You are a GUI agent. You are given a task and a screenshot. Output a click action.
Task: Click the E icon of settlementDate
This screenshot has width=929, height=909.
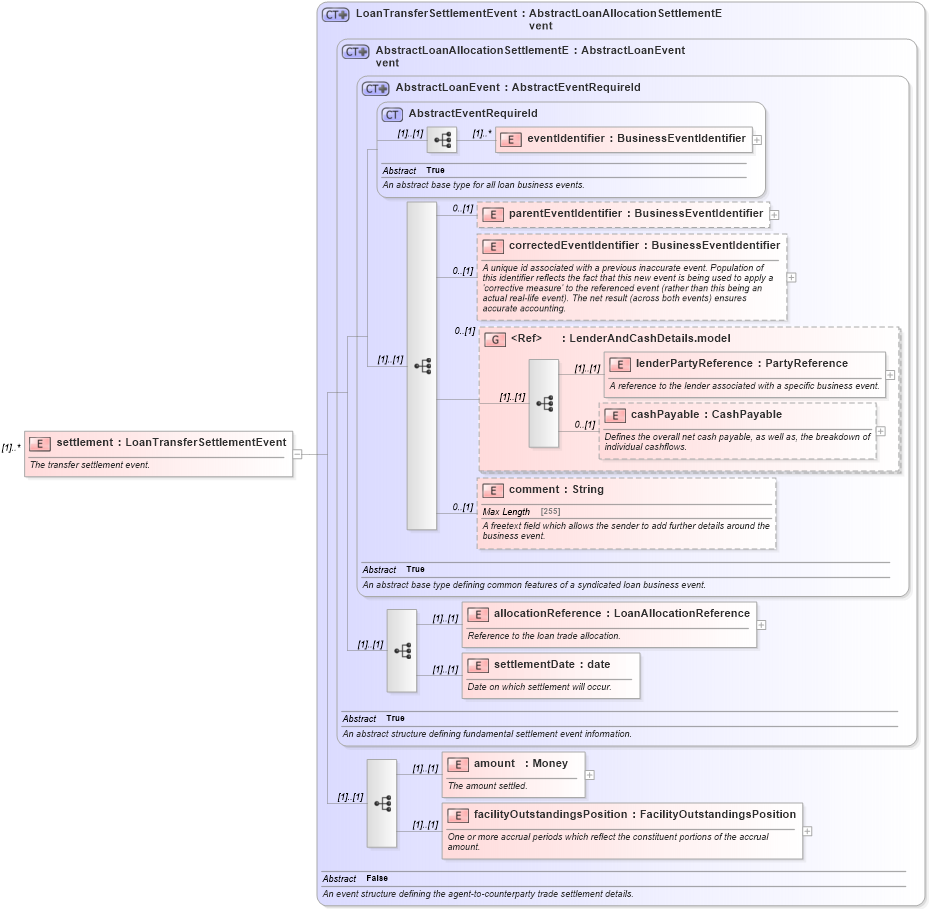click(477, 664)
